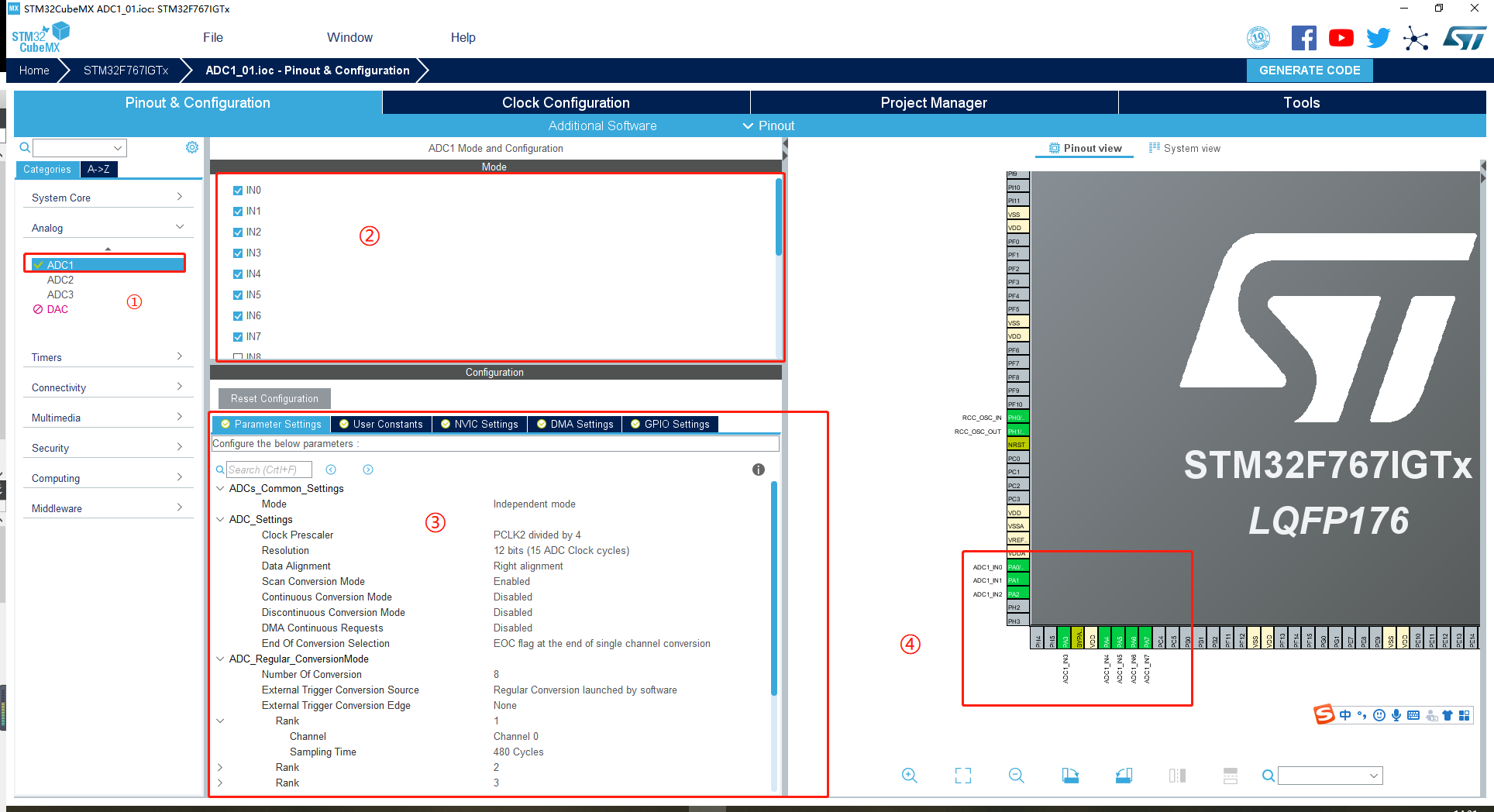Click the Reset Configuration button
This screenshot has height=812, width=1494.
[274, 398]
